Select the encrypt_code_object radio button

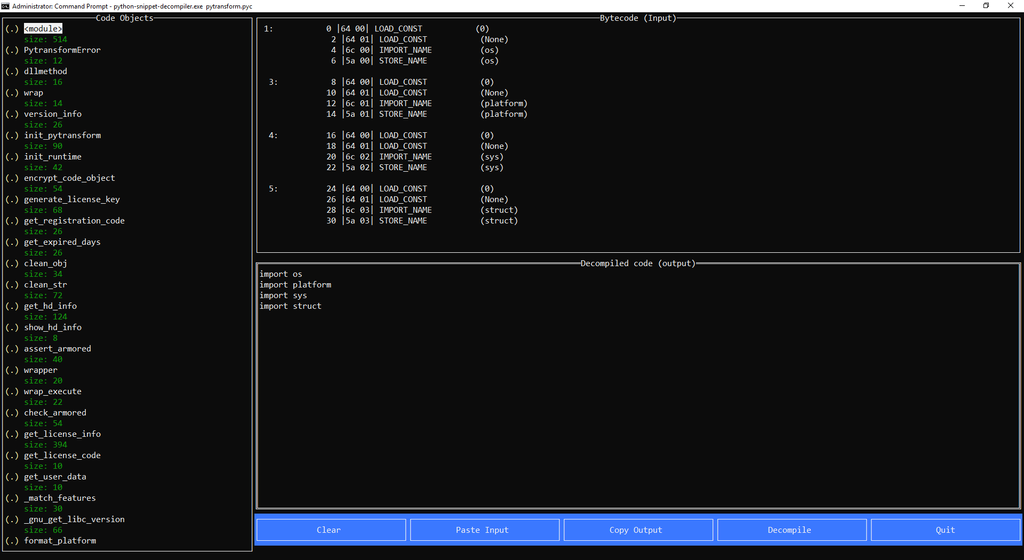coord(12,178)
